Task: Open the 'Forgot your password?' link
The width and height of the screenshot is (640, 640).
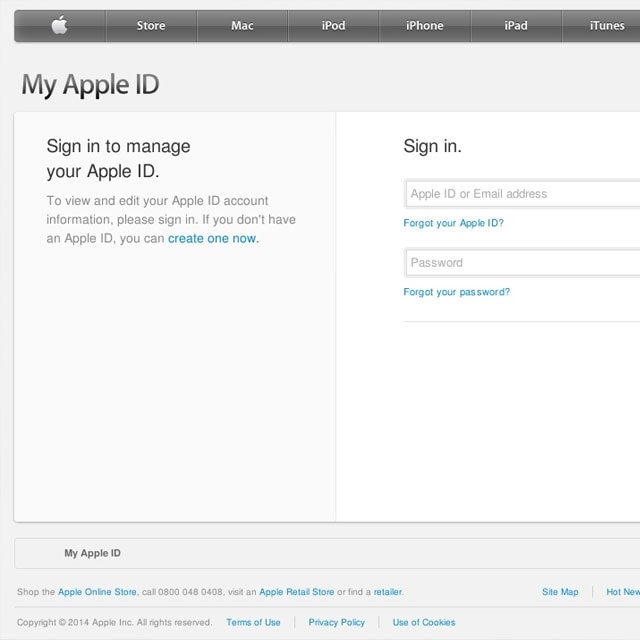Action: coord(456,292)
